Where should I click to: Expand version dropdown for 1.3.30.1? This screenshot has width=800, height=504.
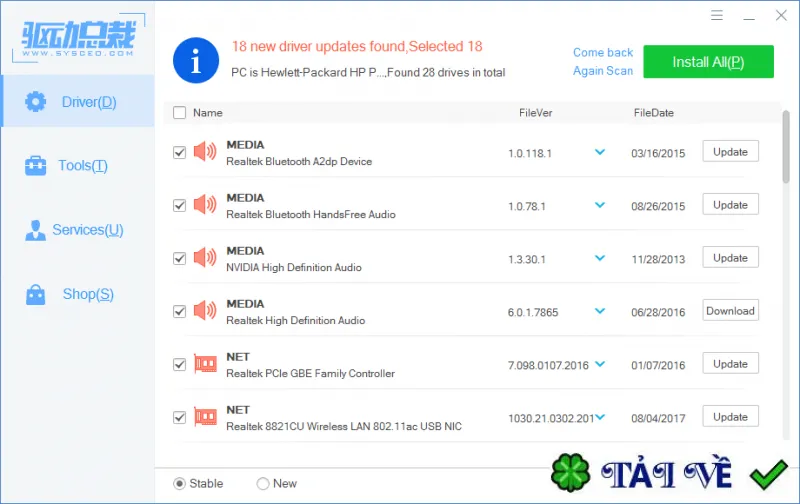pyautogui.click(x=600, y=258)
